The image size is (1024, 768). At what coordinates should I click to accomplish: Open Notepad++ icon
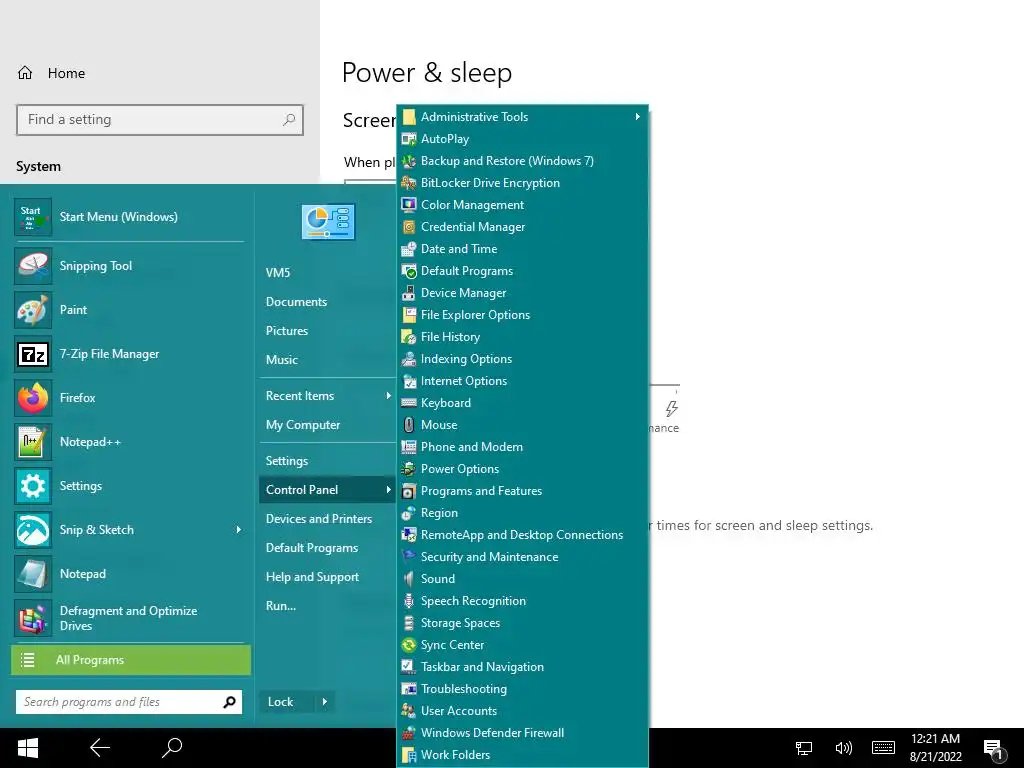point(33,441)
